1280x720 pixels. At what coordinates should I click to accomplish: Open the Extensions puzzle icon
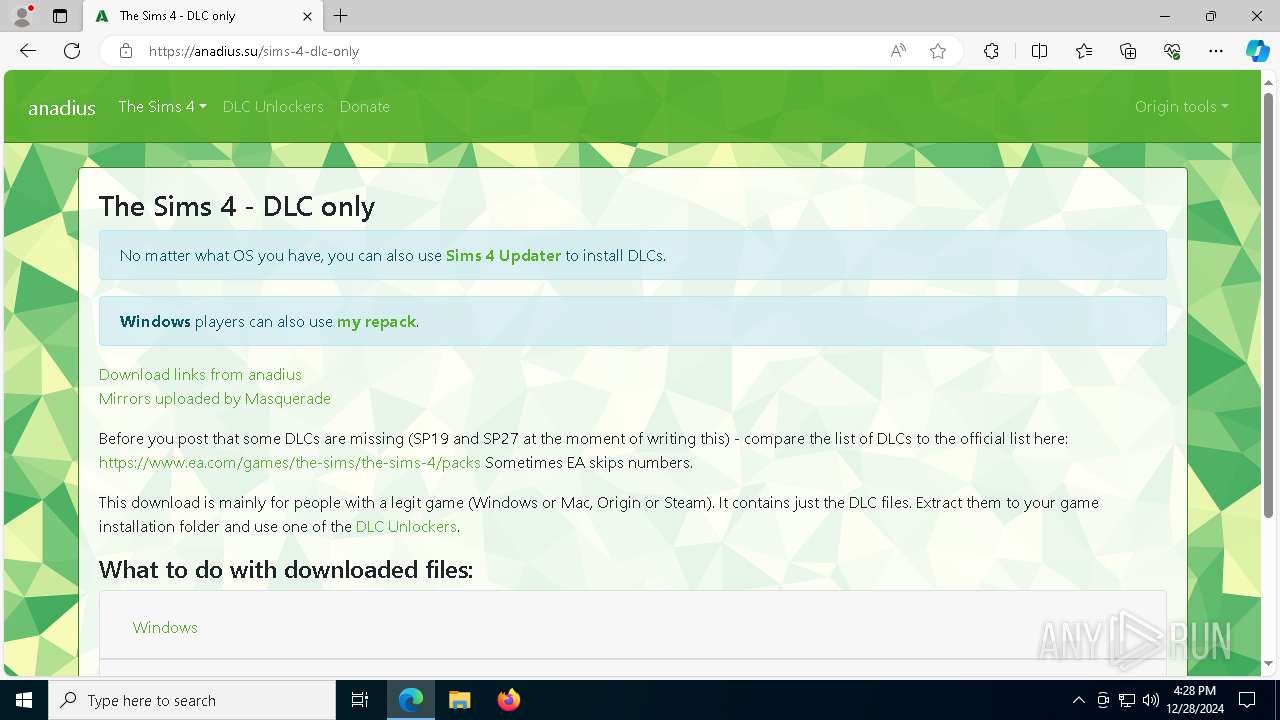pos(991,51)
